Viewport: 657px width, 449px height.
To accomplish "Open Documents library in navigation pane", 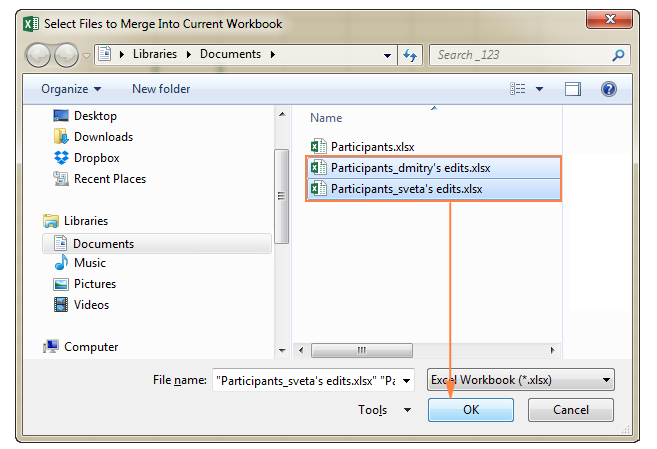I will (103, 243).
